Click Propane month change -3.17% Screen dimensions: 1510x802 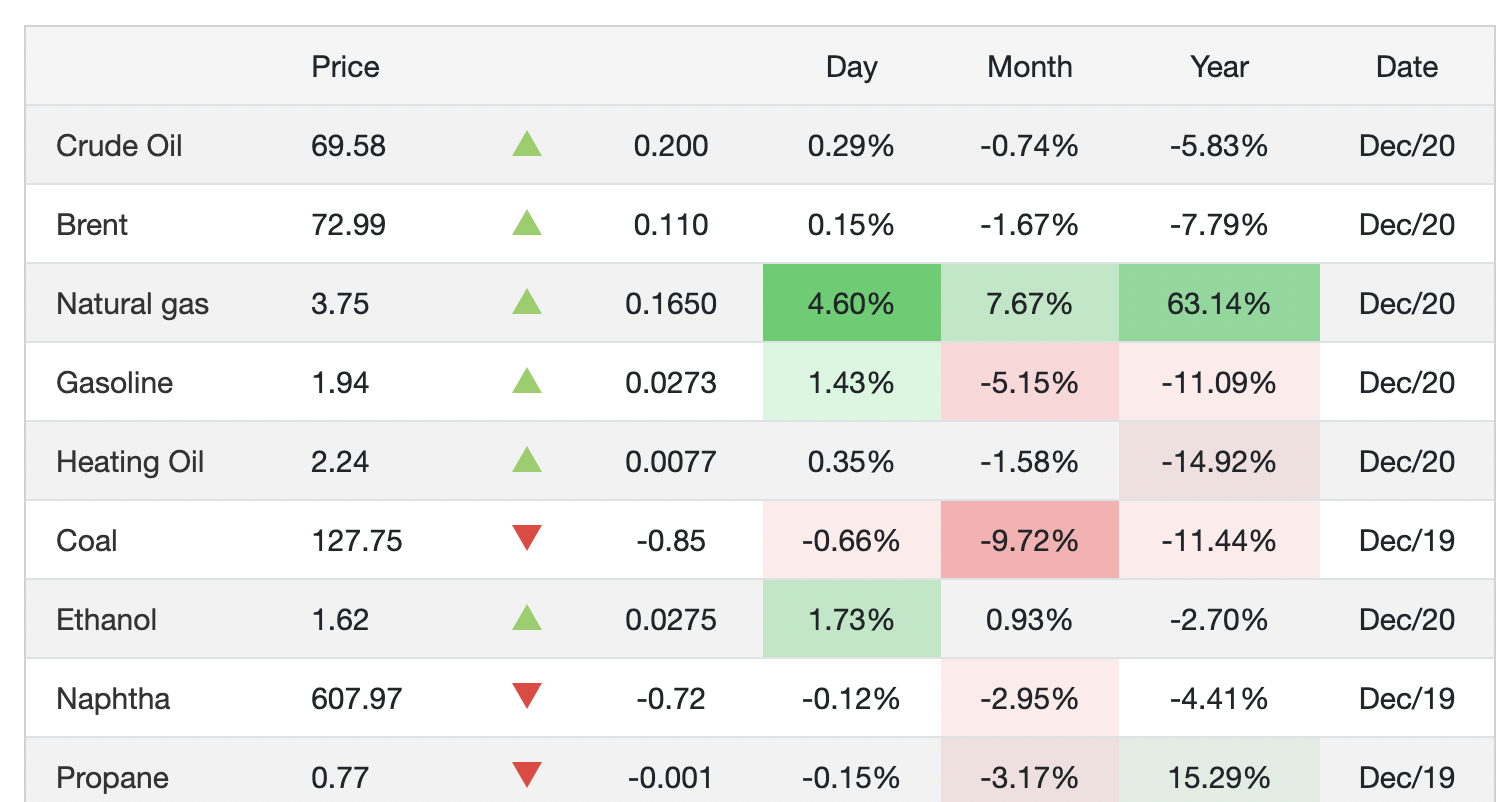click(x=1030, y=771)
